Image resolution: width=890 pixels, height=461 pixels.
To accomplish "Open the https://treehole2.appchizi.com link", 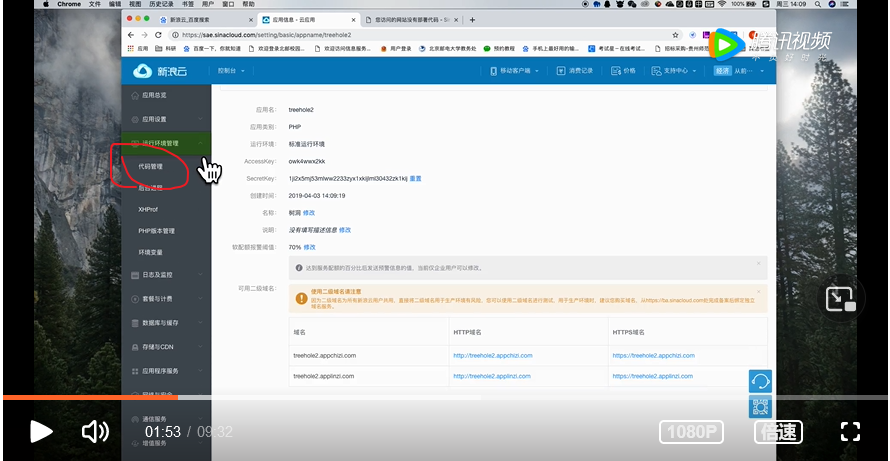I will coord(653,355).
